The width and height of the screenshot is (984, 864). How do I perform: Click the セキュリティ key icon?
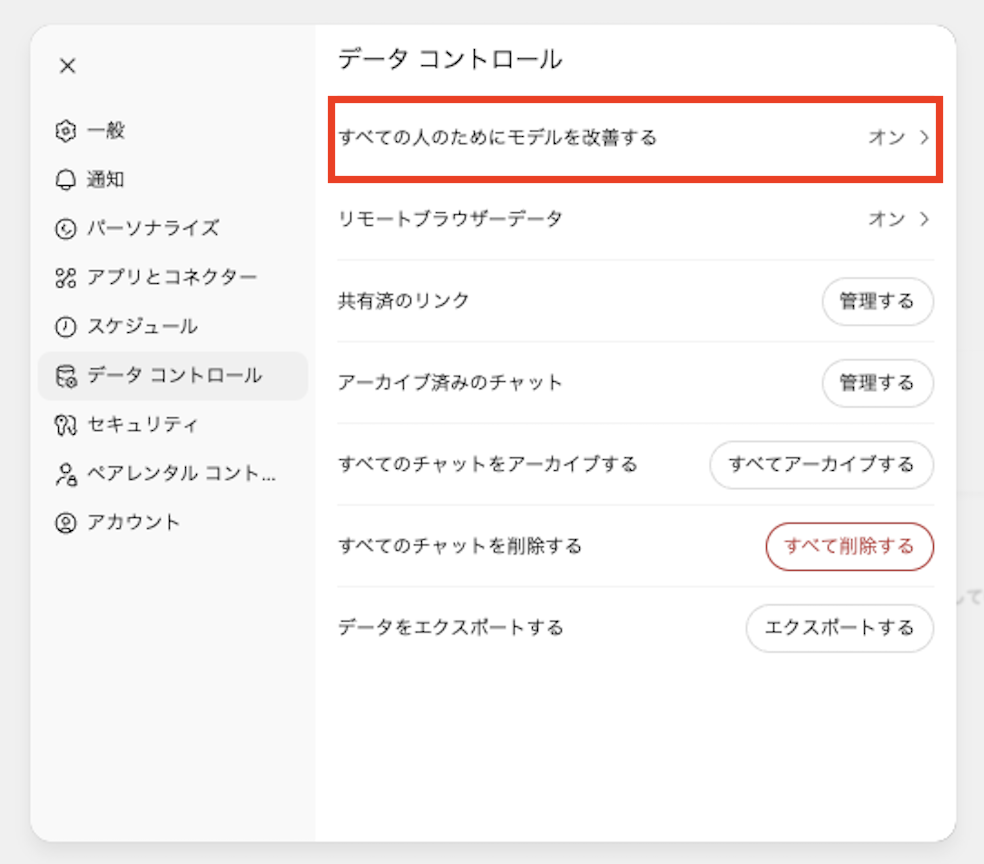coord(66,425)
